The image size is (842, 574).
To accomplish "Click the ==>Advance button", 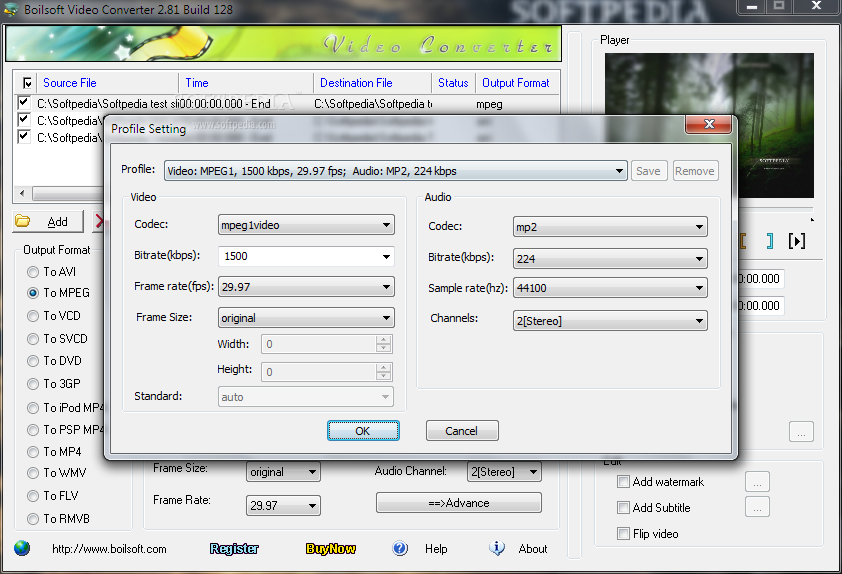I will tap(459, 503).
